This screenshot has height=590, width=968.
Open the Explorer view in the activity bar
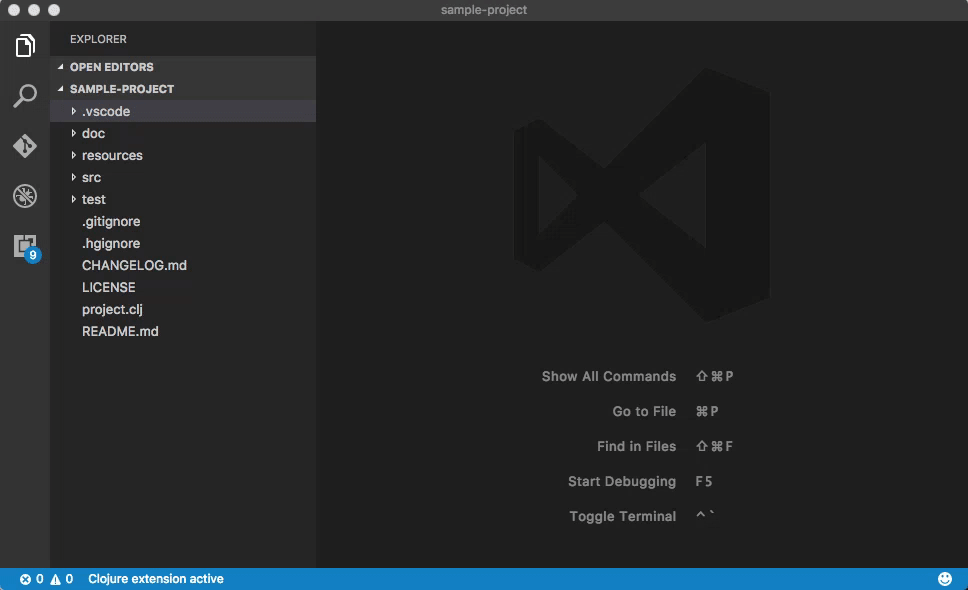point(25,46)
